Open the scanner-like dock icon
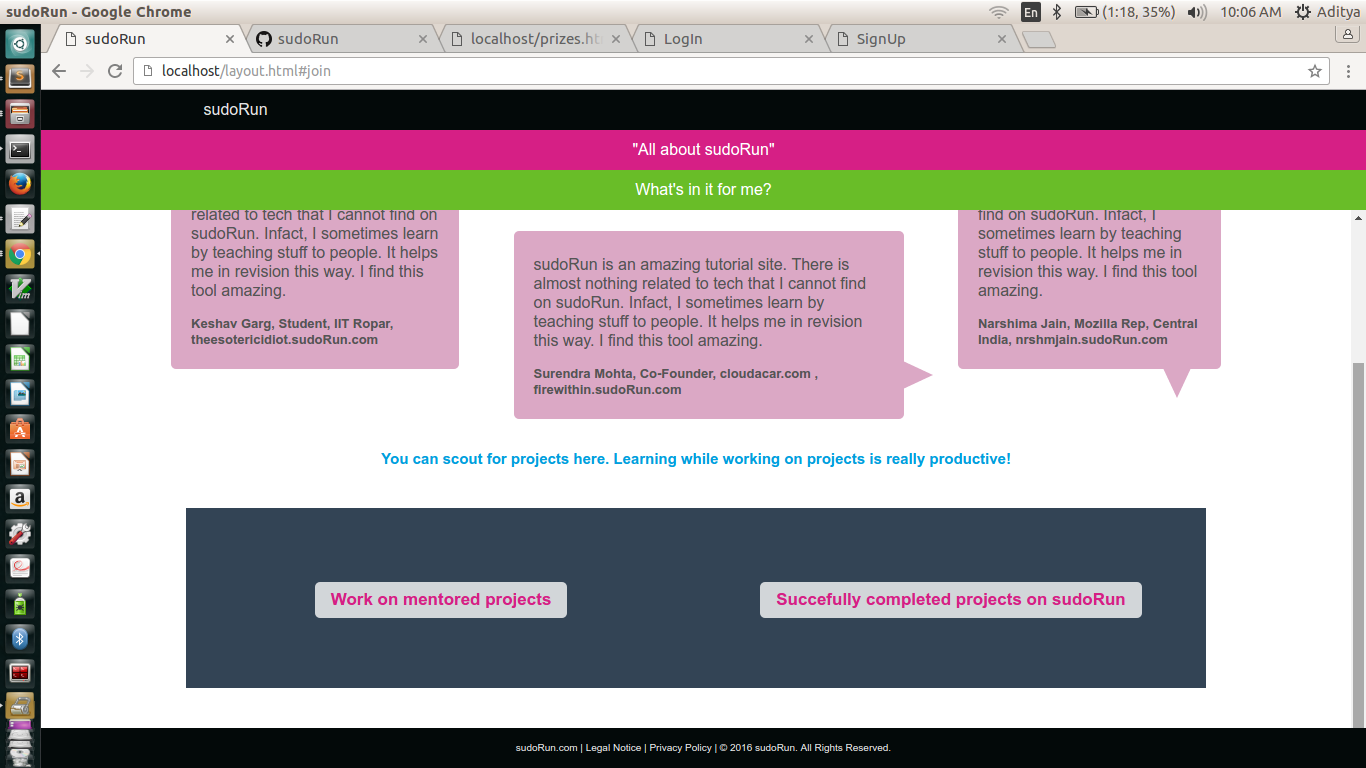Viewport: 1366px width, 768px height. [20, 706]
